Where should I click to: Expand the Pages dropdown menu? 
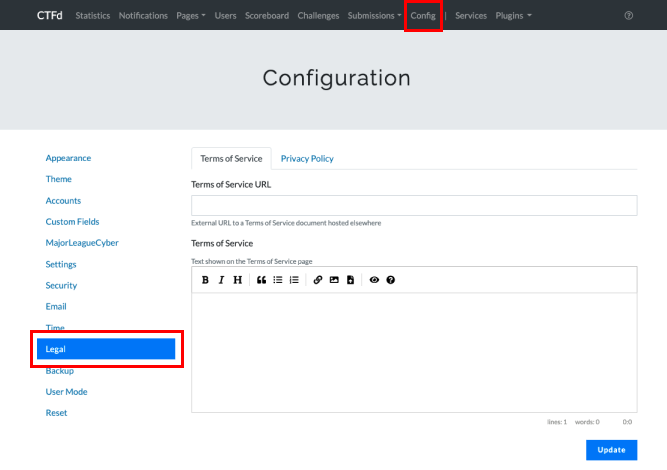point(190,16)
